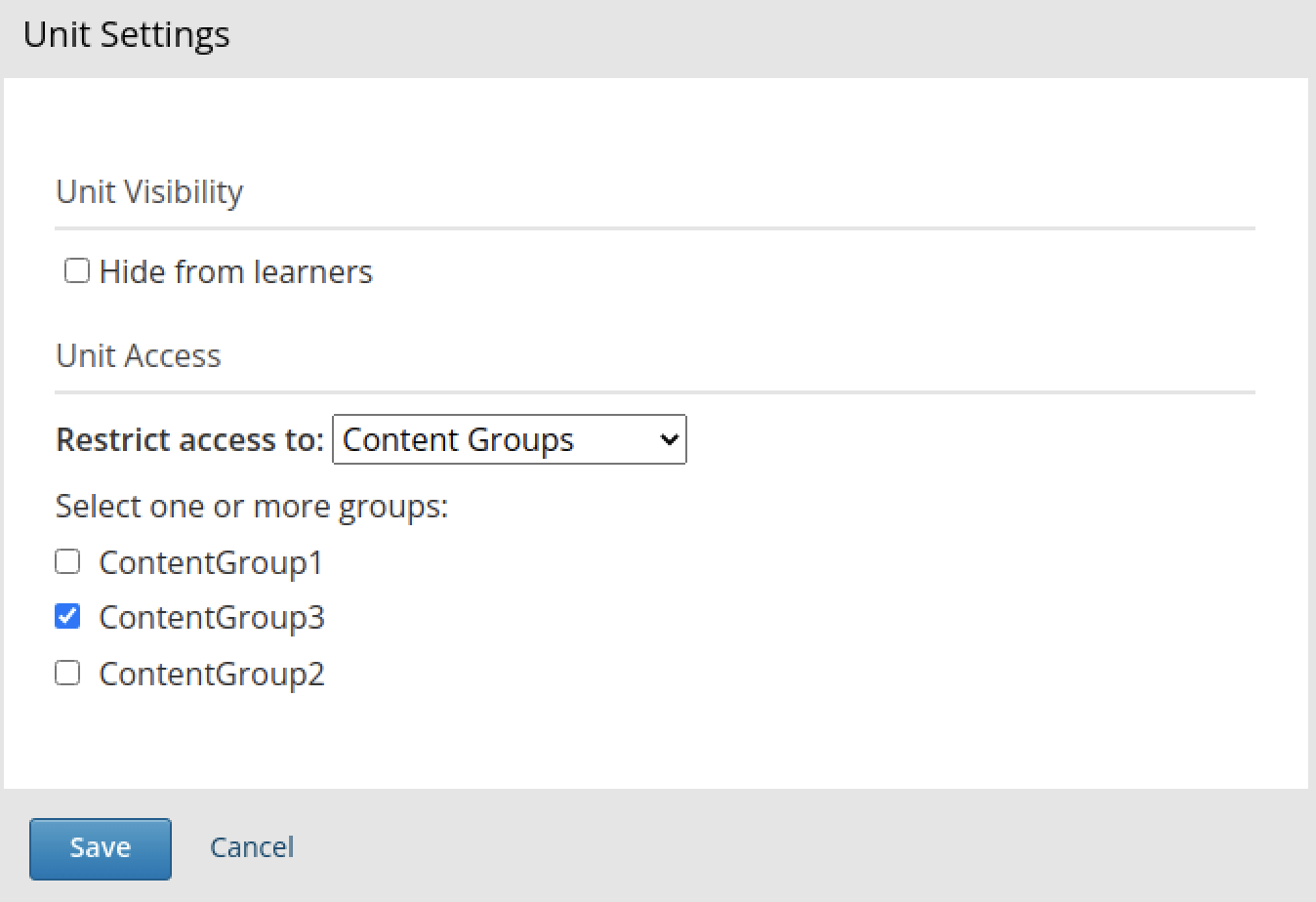Open the Restrict access to dropdown
The height and width of the screenshot is (902, 1316).
coord(509,439)
